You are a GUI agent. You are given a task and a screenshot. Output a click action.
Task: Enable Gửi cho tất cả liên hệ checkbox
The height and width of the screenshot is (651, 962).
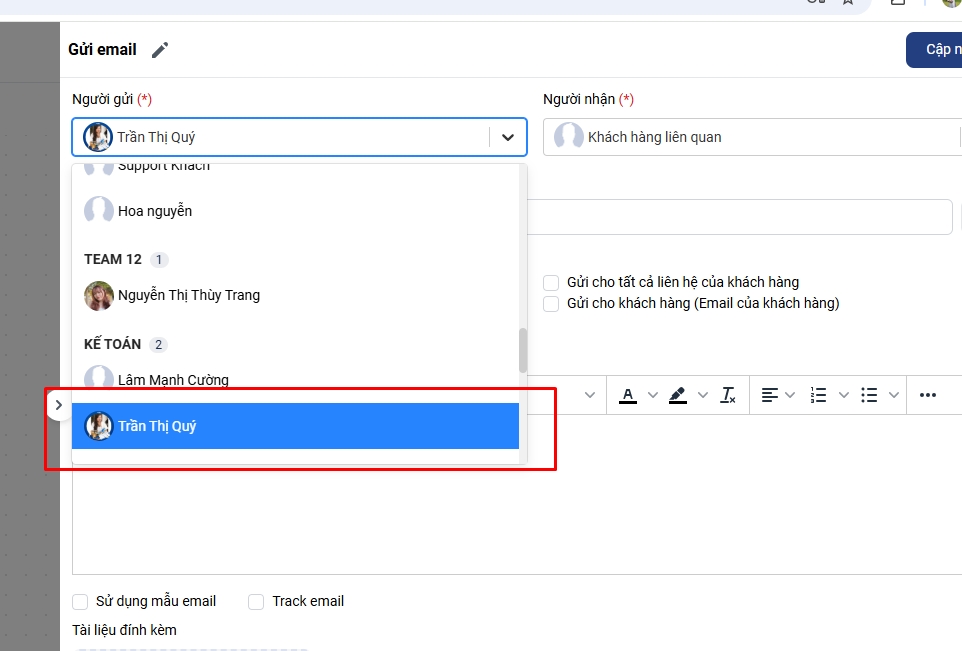point(551,283)
